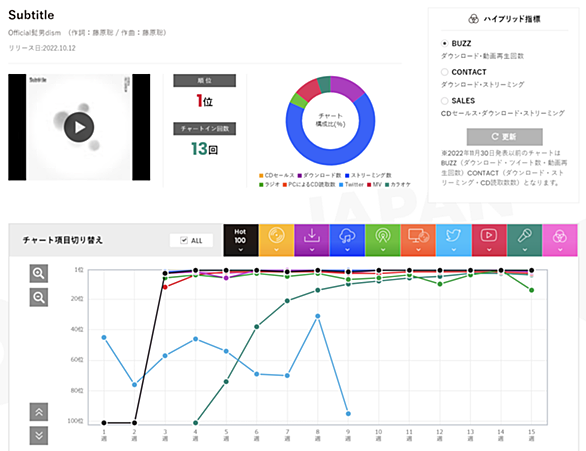Click the Twitter legend entry
The image size is (586, 451).
point(351,185)
